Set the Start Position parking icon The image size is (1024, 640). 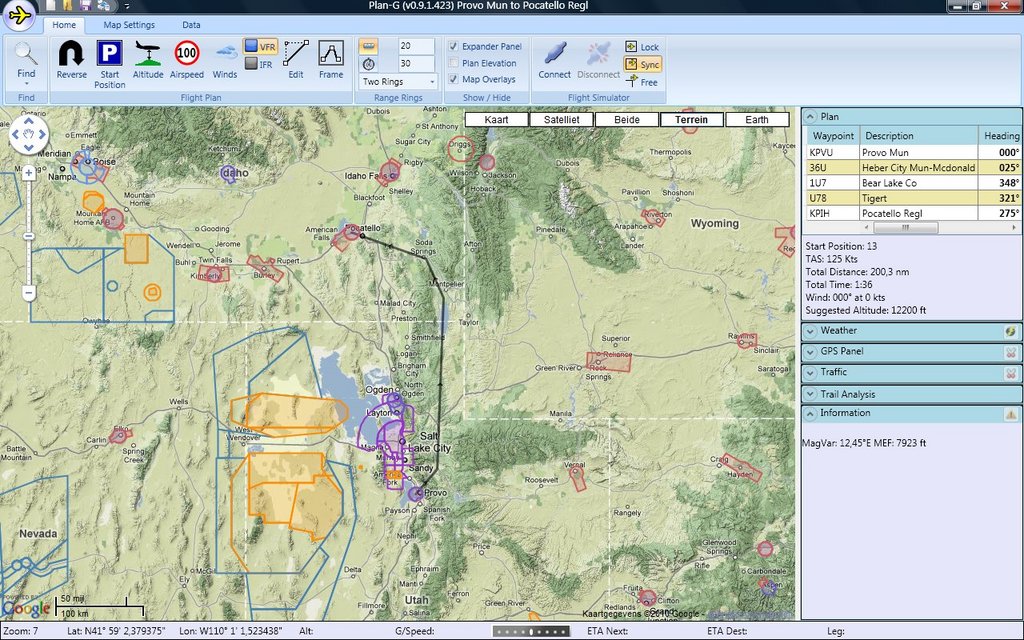click(x=109, y=55)
